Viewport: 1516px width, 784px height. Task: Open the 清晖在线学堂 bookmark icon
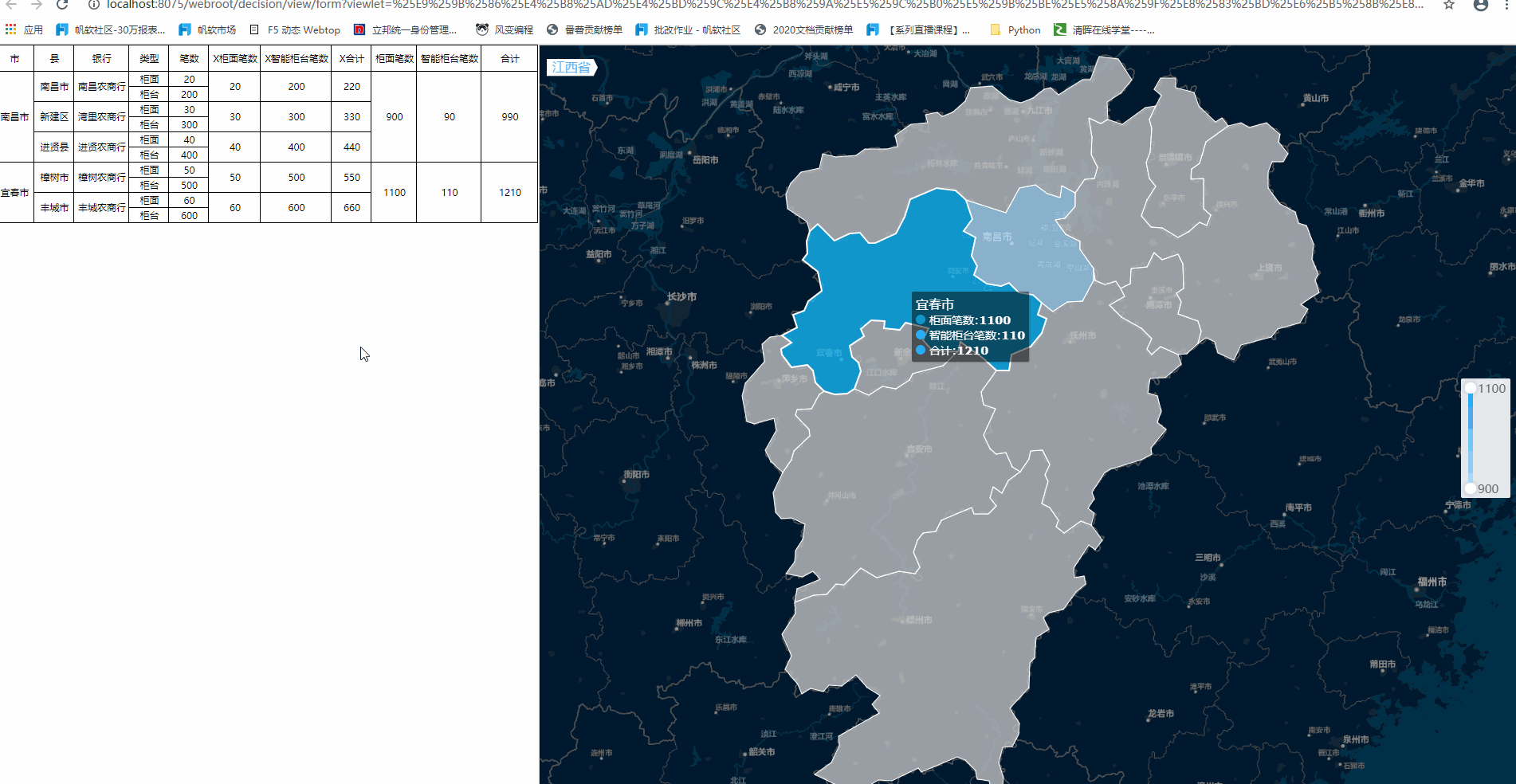1060,29
